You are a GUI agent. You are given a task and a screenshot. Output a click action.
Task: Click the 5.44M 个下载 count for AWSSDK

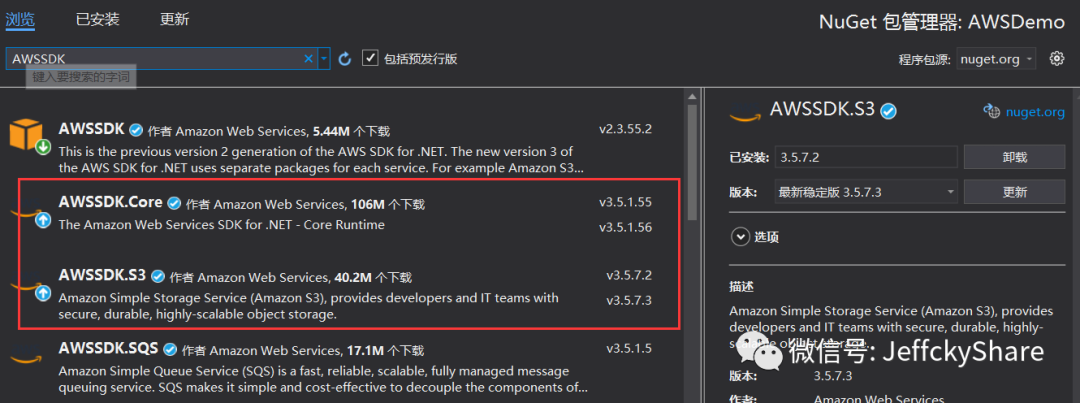(x=351, y=131)
